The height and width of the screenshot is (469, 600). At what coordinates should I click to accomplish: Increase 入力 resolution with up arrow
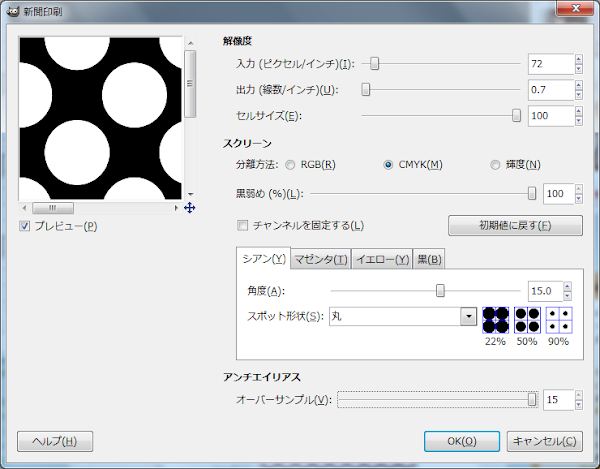click(579, 59)
